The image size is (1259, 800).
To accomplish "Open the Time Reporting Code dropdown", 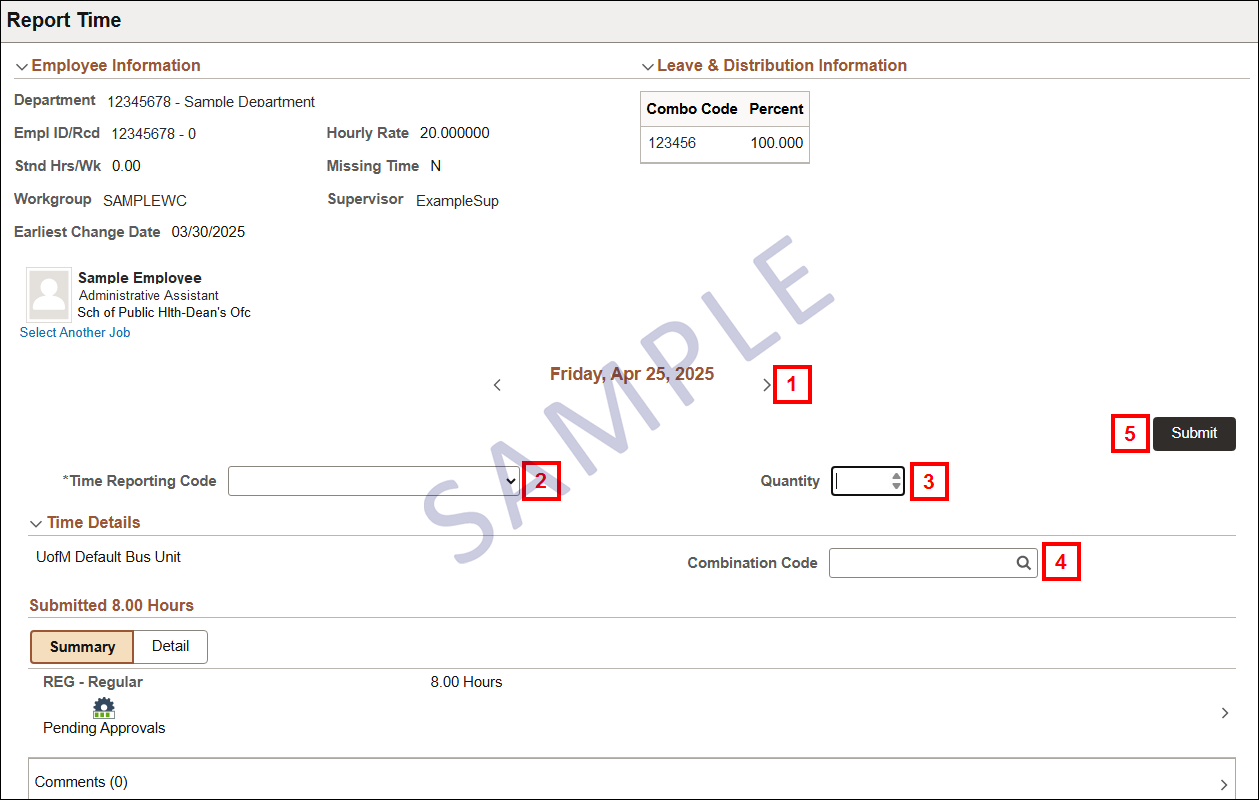I will 375,481.
